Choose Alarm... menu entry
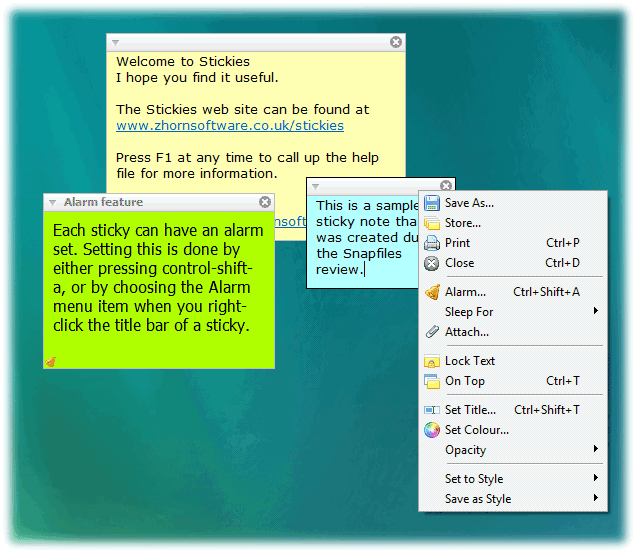Image resolution: width=636 pixels, height=553 pixels. pyautogui.click(x=513, y=292)
